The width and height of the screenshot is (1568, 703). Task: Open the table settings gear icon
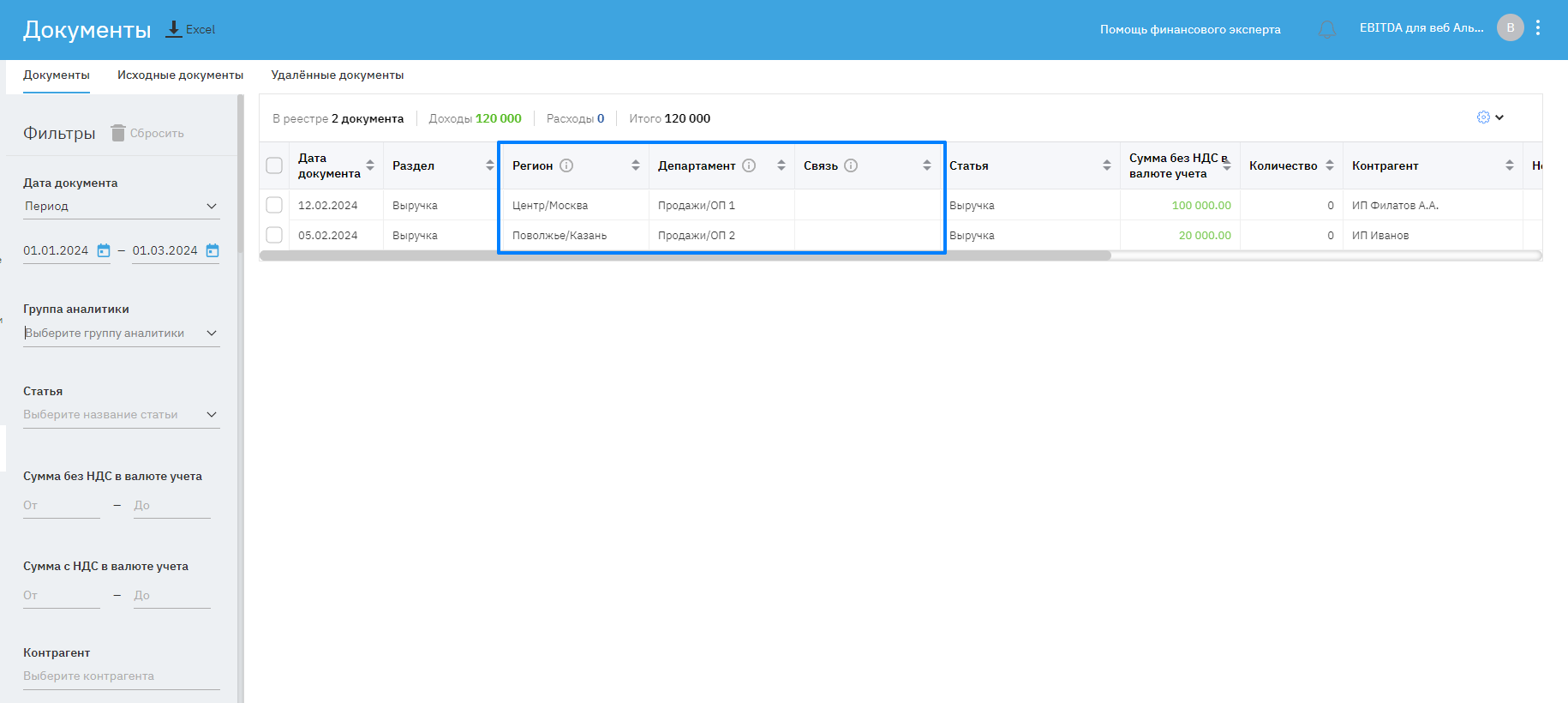pos(1483,117)
